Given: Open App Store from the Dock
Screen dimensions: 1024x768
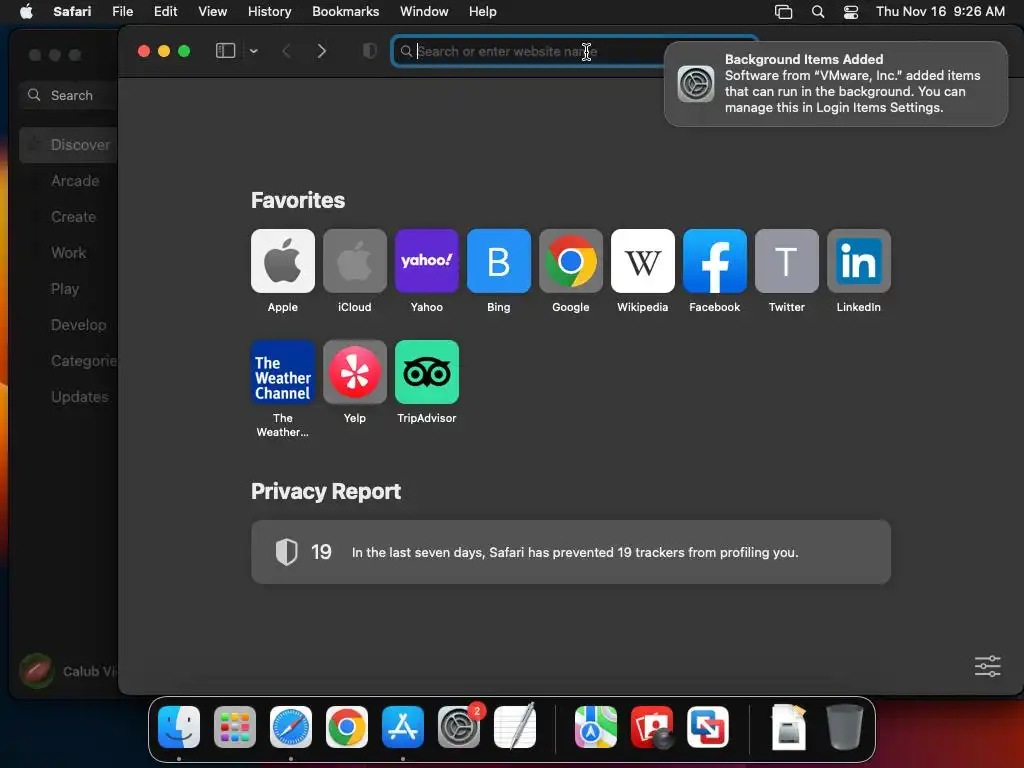Looking at the screenshot, I should pyautogui.click(x=403, y=727).
